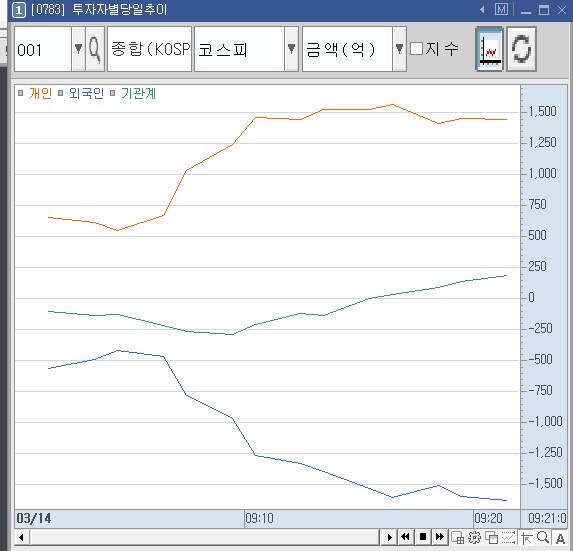Open the 금액(억) unit dropdown
Viewport: 573px width, 551px height.
pyautogui.click(x=399, y=49)
